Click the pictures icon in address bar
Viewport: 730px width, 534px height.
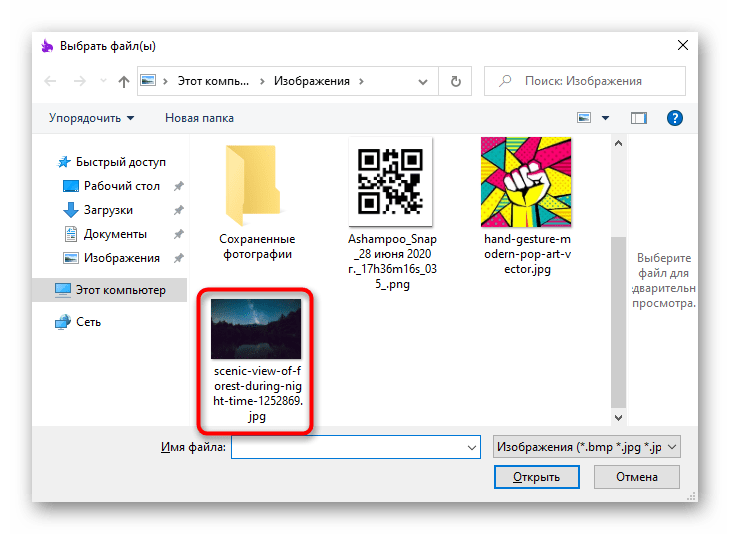point(148,81)
